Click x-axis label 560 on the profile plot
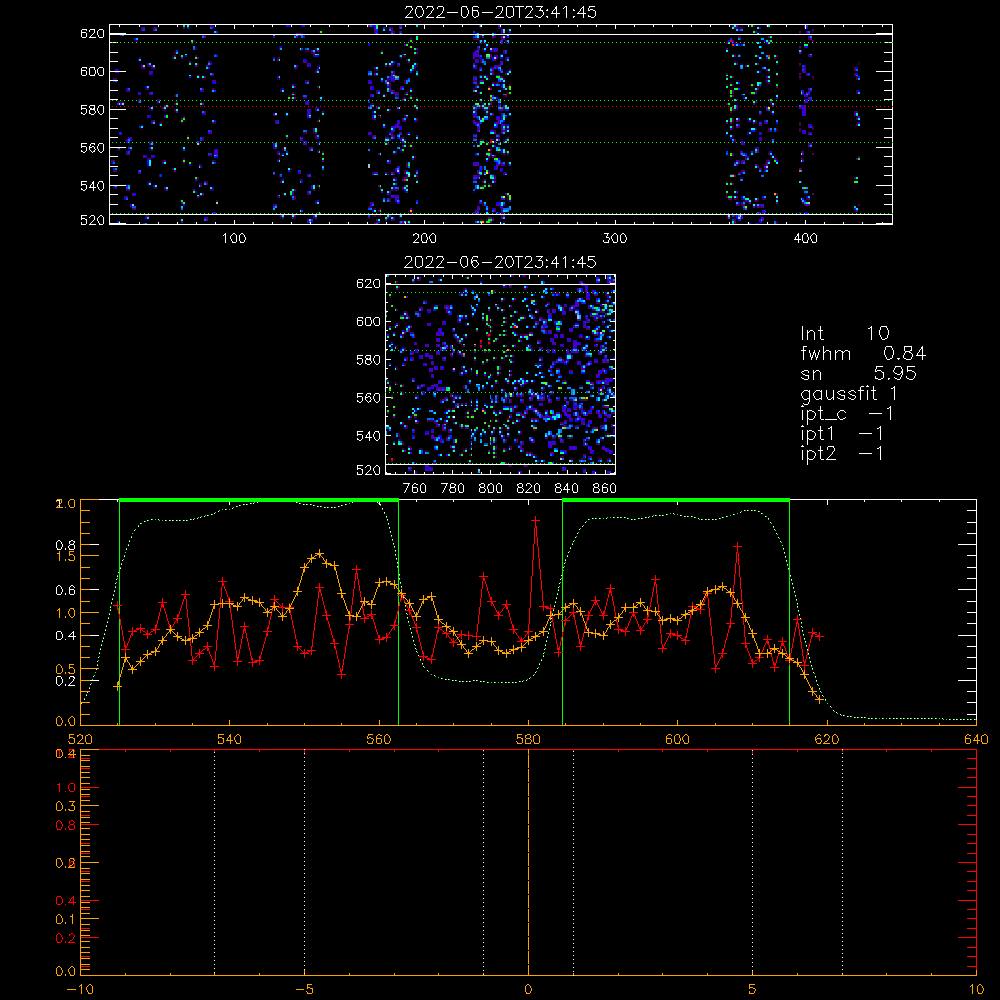Screen dimensions: 1000x1000 pos(379,740)
